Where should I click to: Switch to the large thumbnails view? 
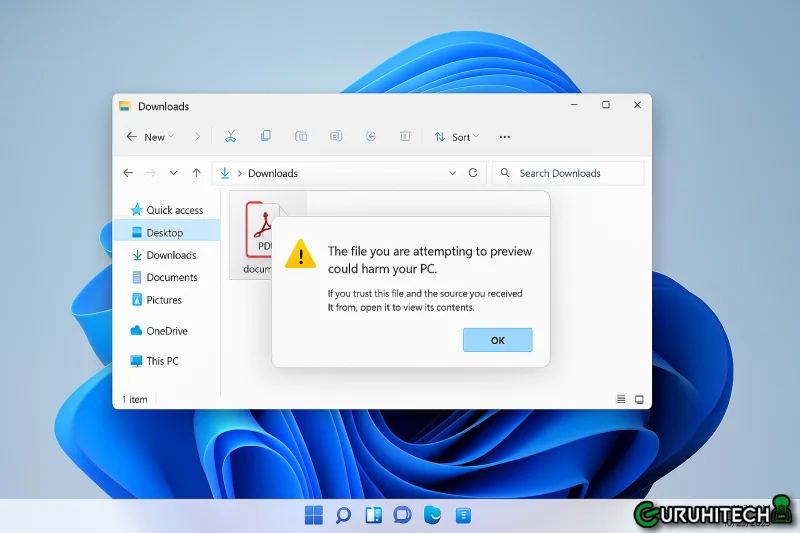[x=639, y=399]
